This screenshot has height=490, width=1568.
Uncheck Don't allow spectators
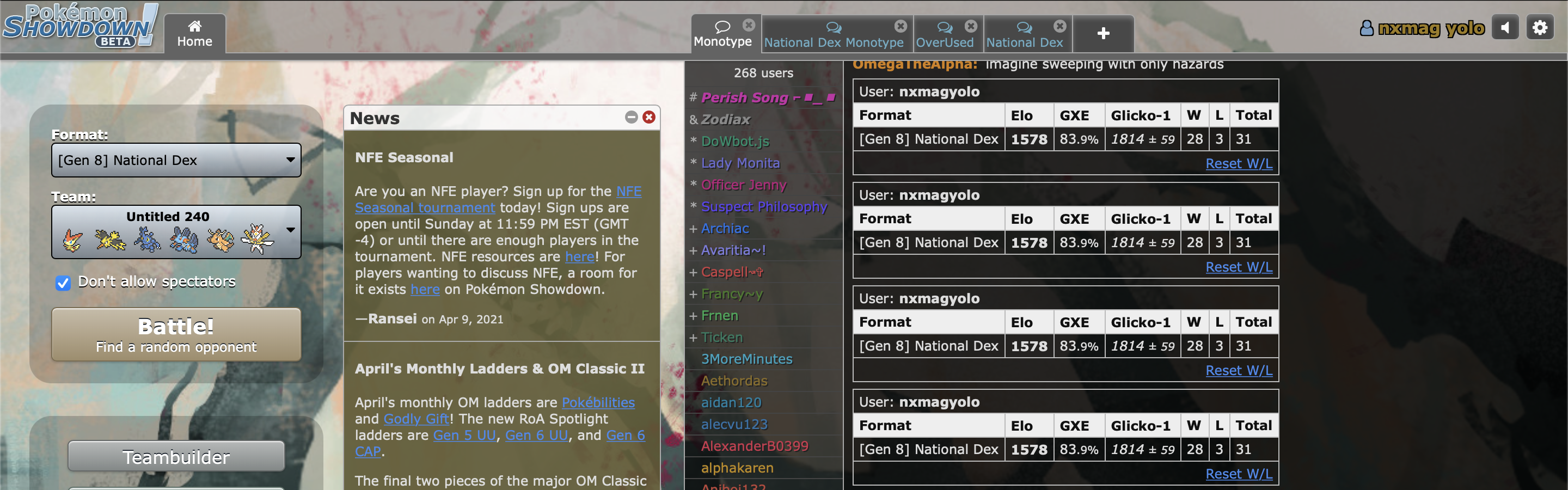(63, 282)
